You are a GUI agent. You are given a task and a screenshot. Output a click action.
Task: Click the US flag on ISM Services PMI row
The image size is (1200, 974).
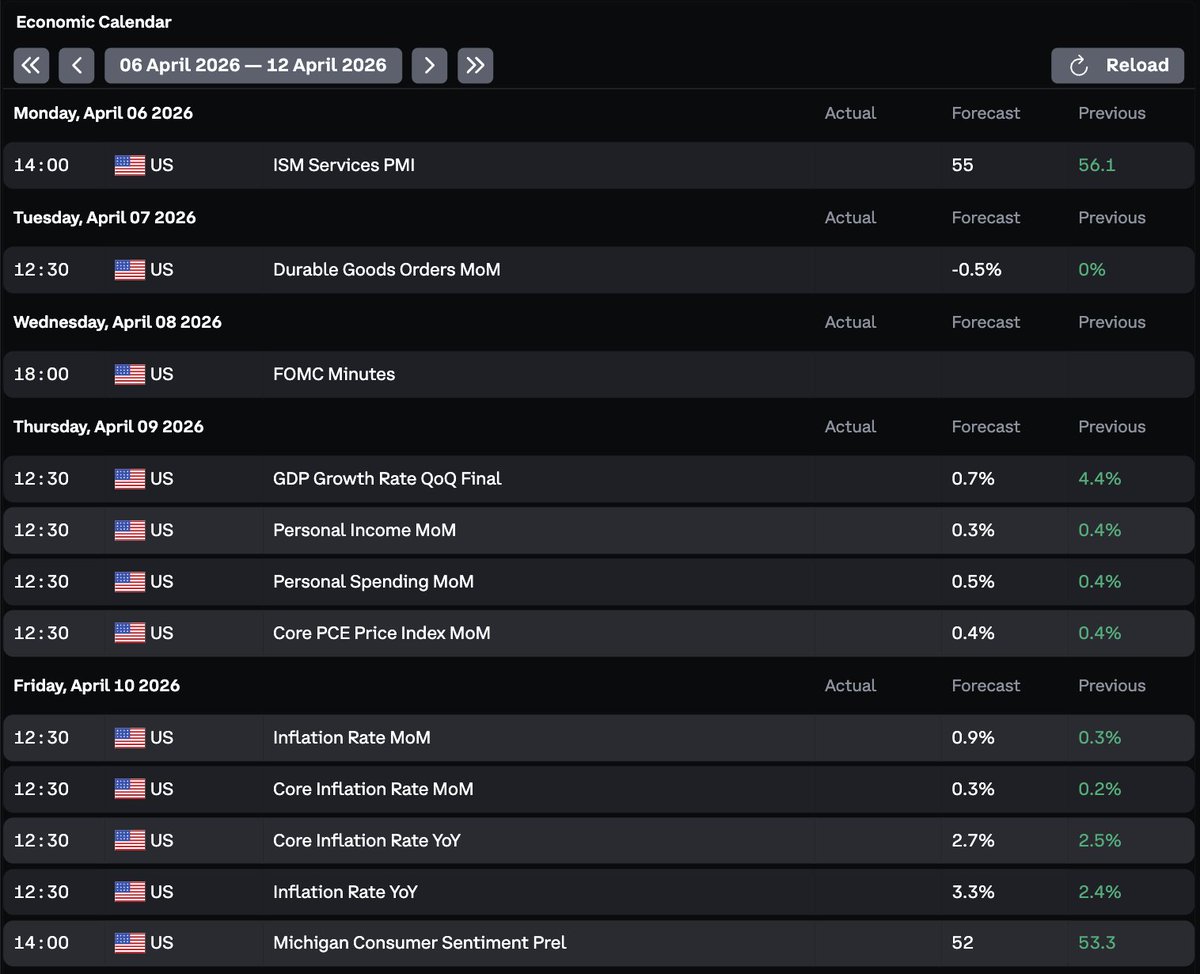[x=130, y=165]
